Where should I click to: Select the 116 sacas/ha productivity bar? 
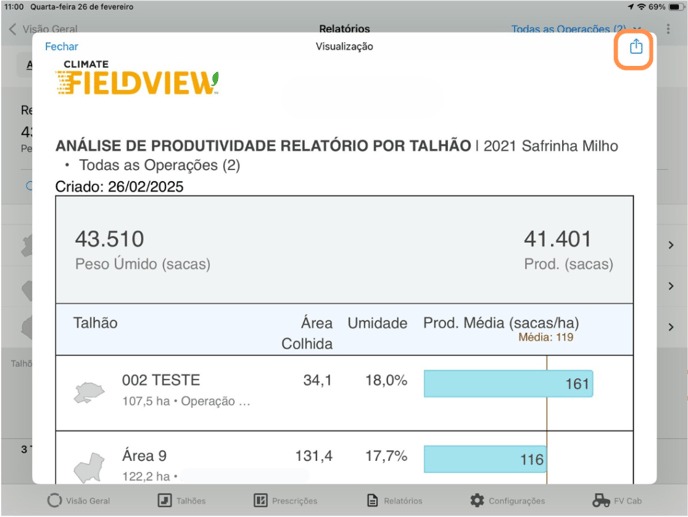click(x=485, y=459)
